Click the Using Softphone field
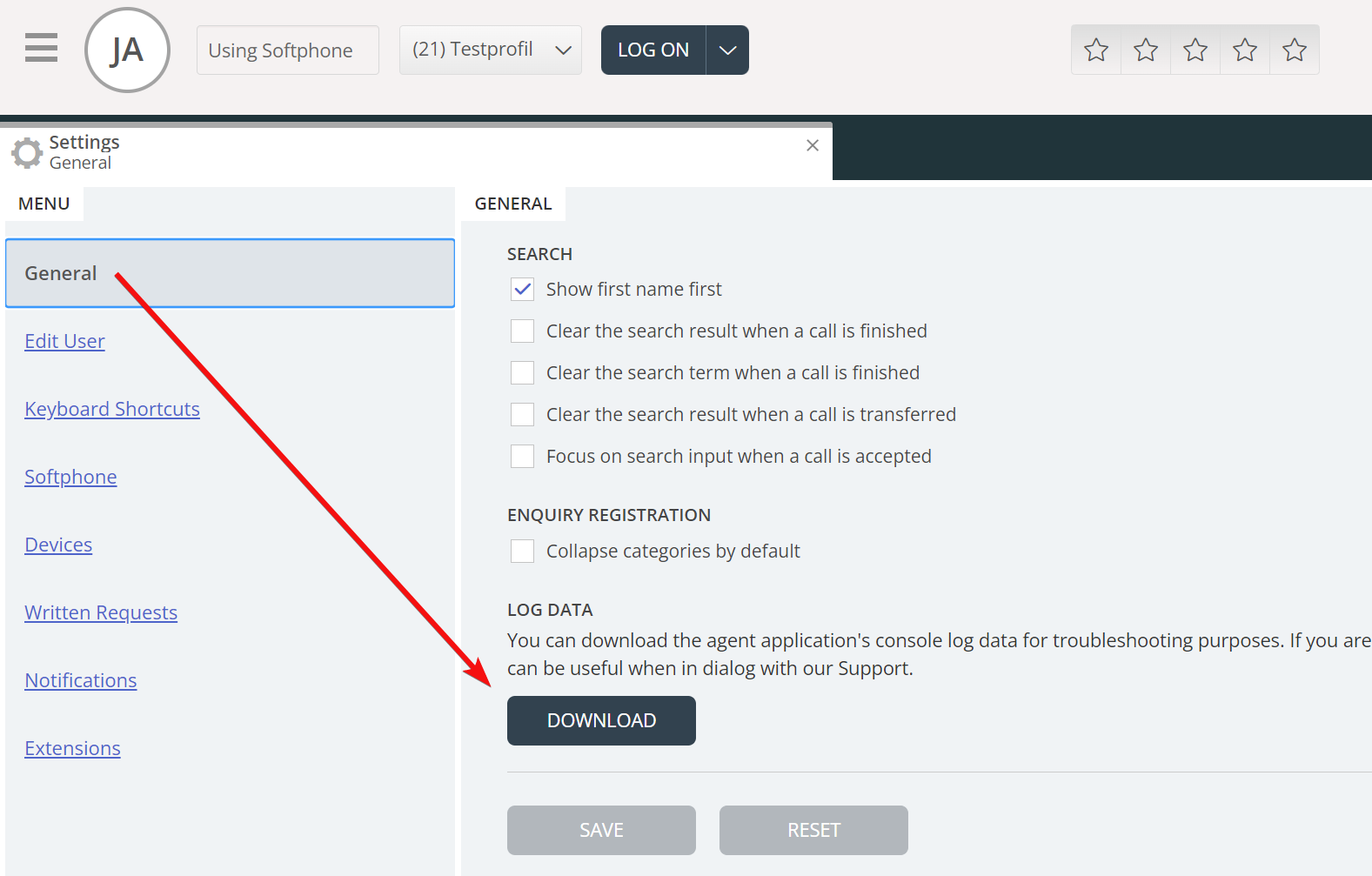The height and width of the screenshot is (876, 1372). click(287, 50)
